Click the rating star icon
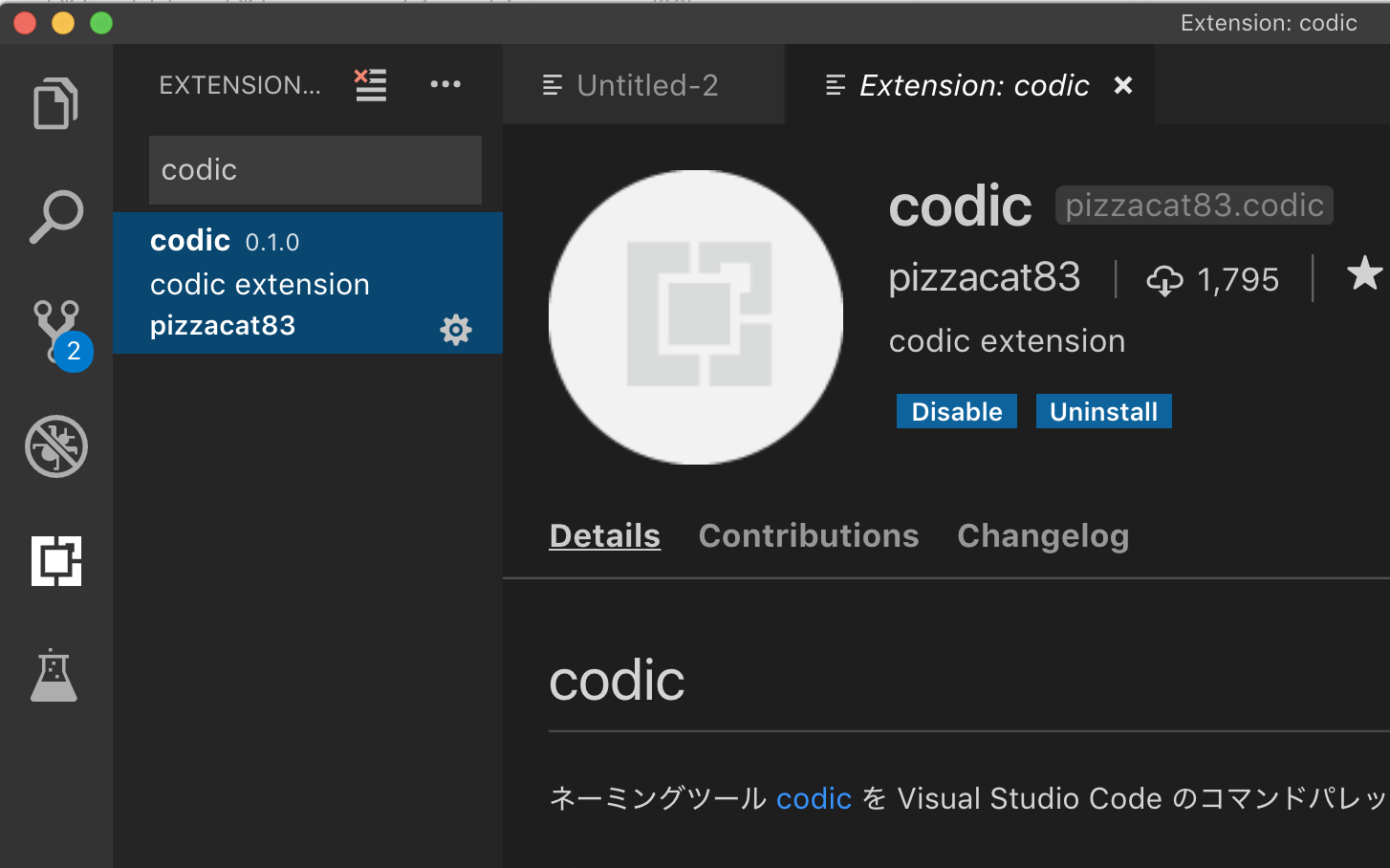The height and width of the screenshot is (868, 1390). click(1365, 274)
